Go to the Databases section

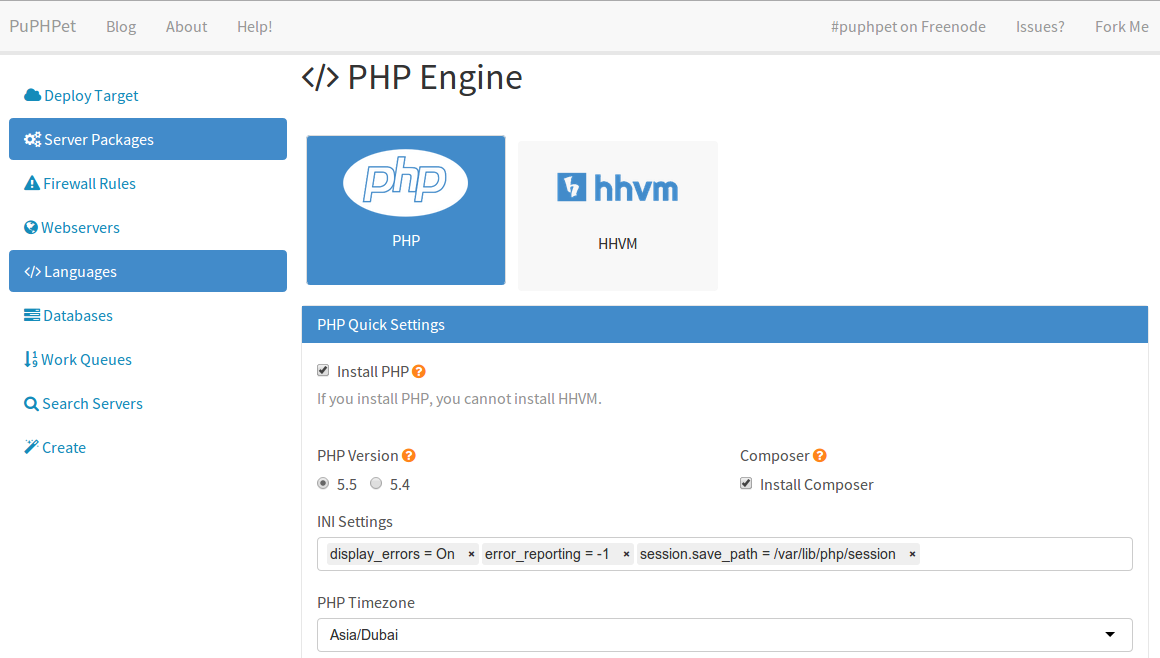tap(148, 315)
